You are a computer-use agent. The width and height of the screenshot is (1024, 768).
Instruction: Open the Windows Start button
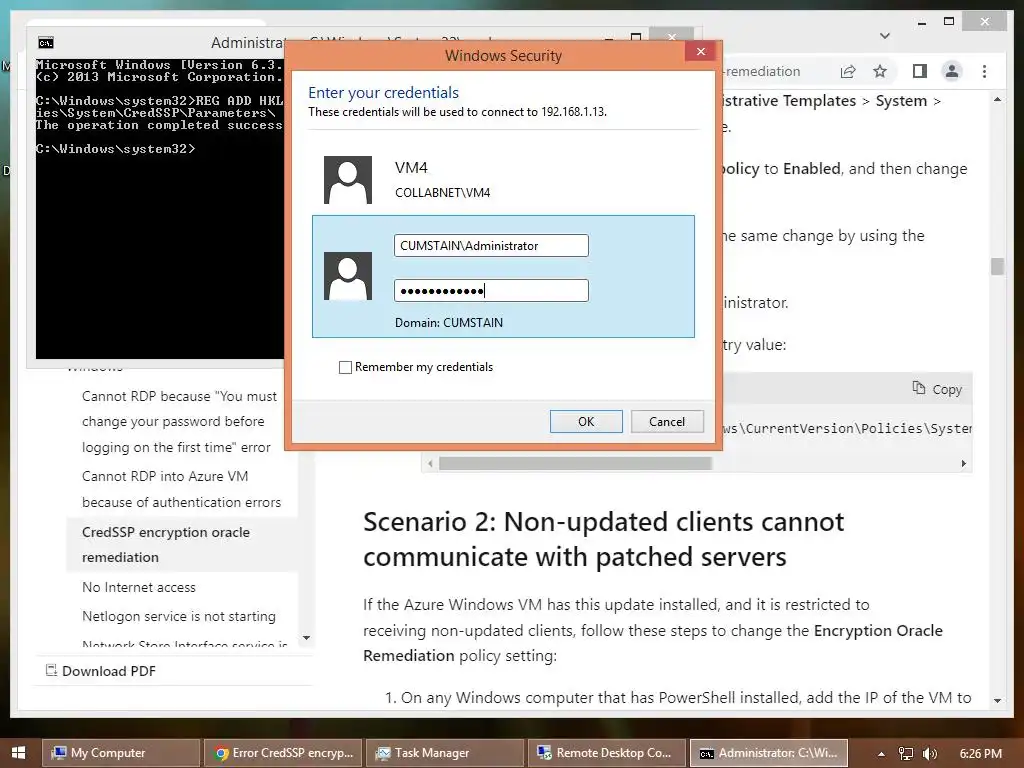(x=18, y=752)
